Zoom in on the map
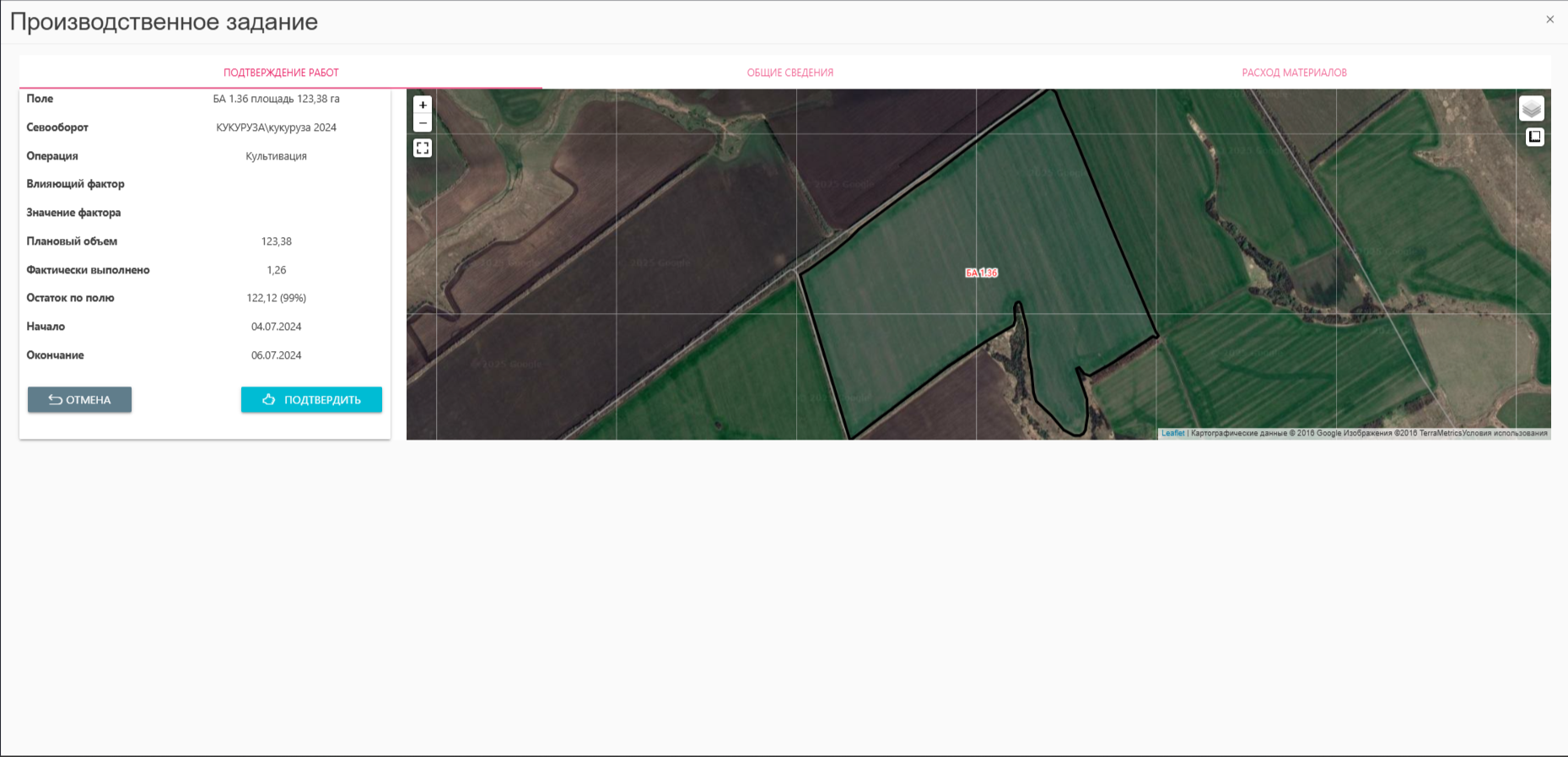The width and height of the screenshot is (1568, 757). (x=423, y=105)
